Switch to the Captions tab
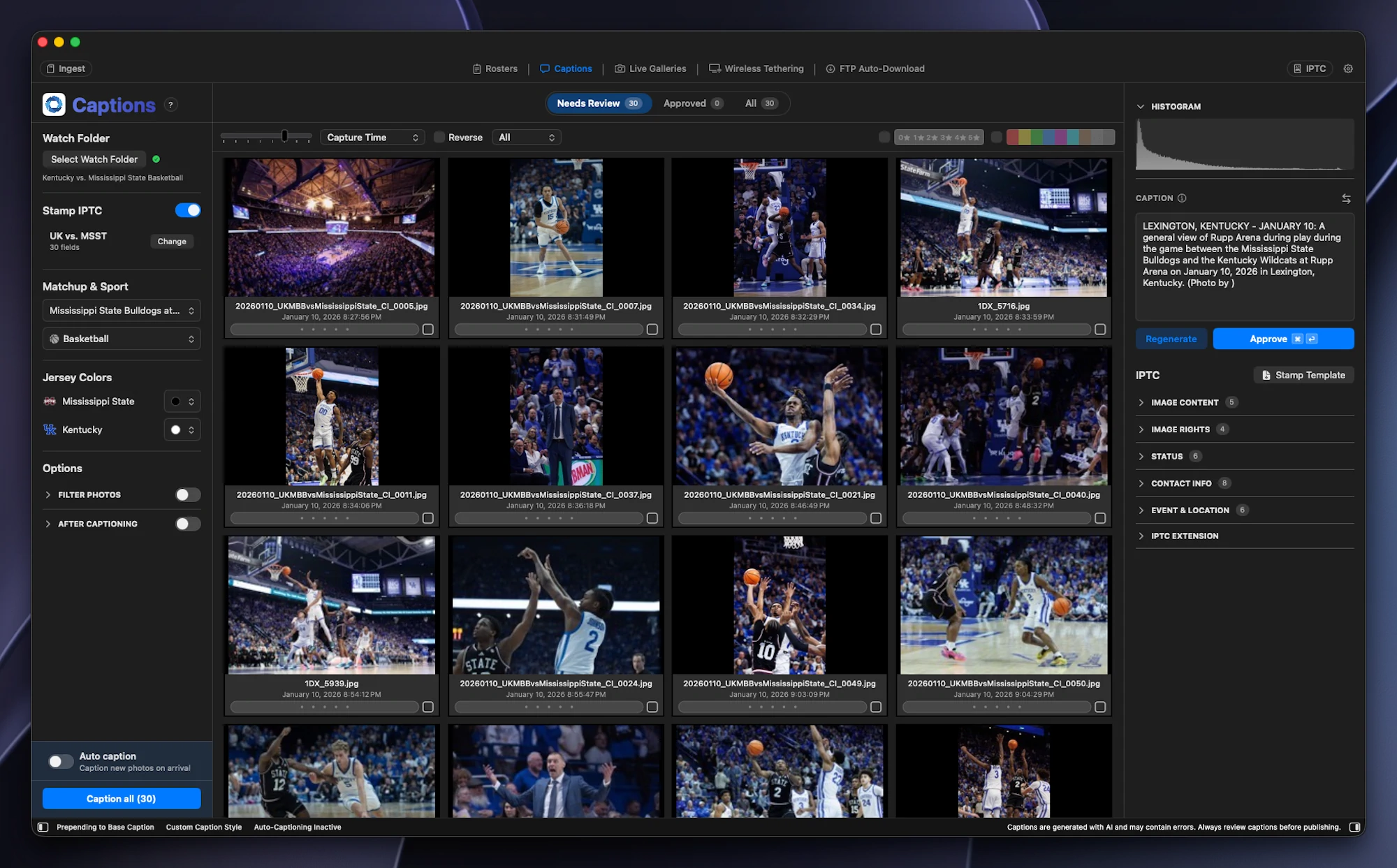1397x868 pixels. tap(566, 68)
